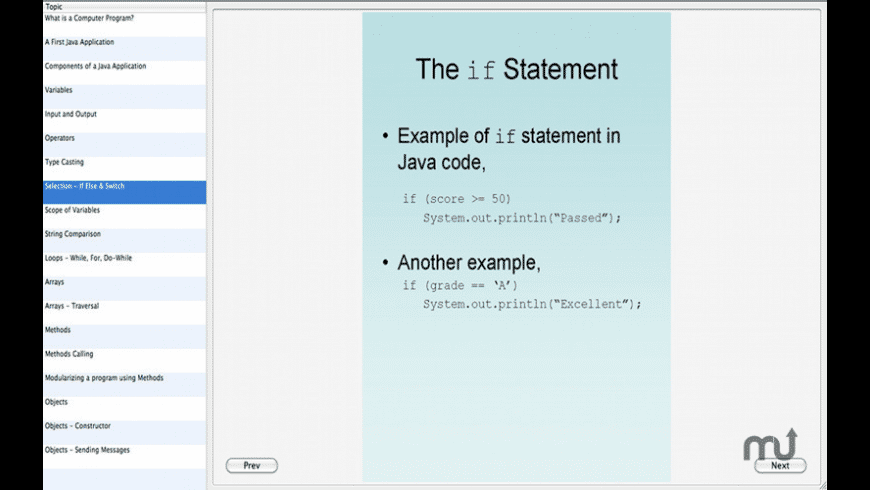Select the Objects topic row

tap(124, 408)
